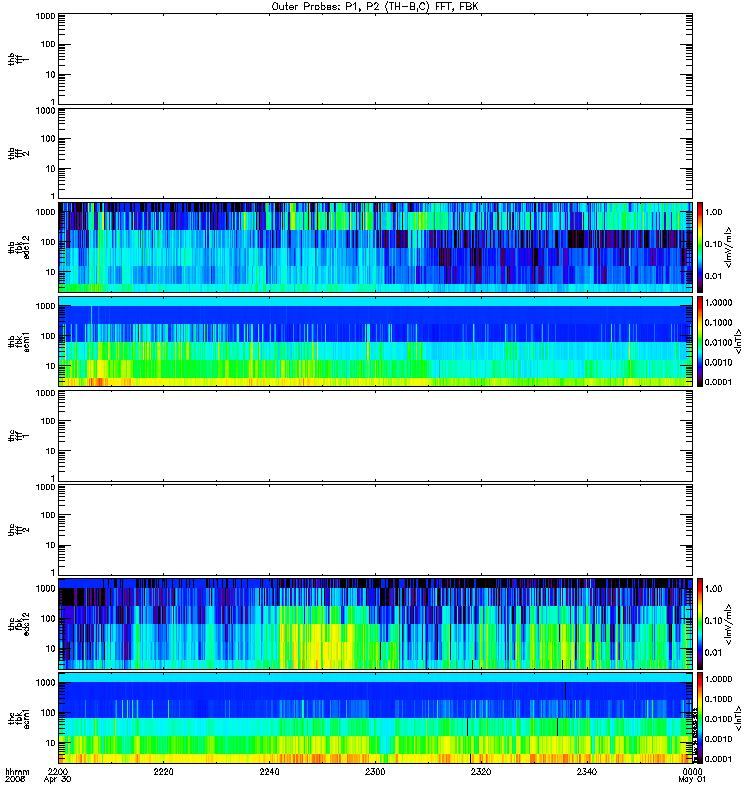Click the 'thb fbk edc12' axis label

tap(18, 247)
